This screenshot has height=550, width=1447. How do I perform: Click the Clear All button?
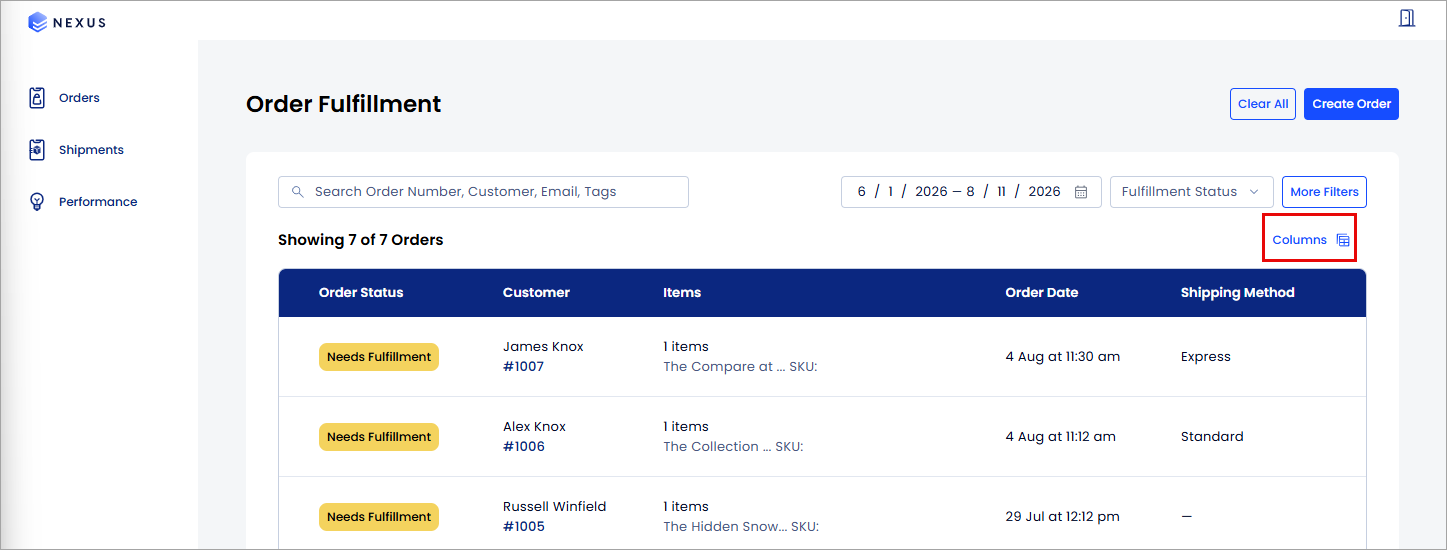pos(1263,104)
